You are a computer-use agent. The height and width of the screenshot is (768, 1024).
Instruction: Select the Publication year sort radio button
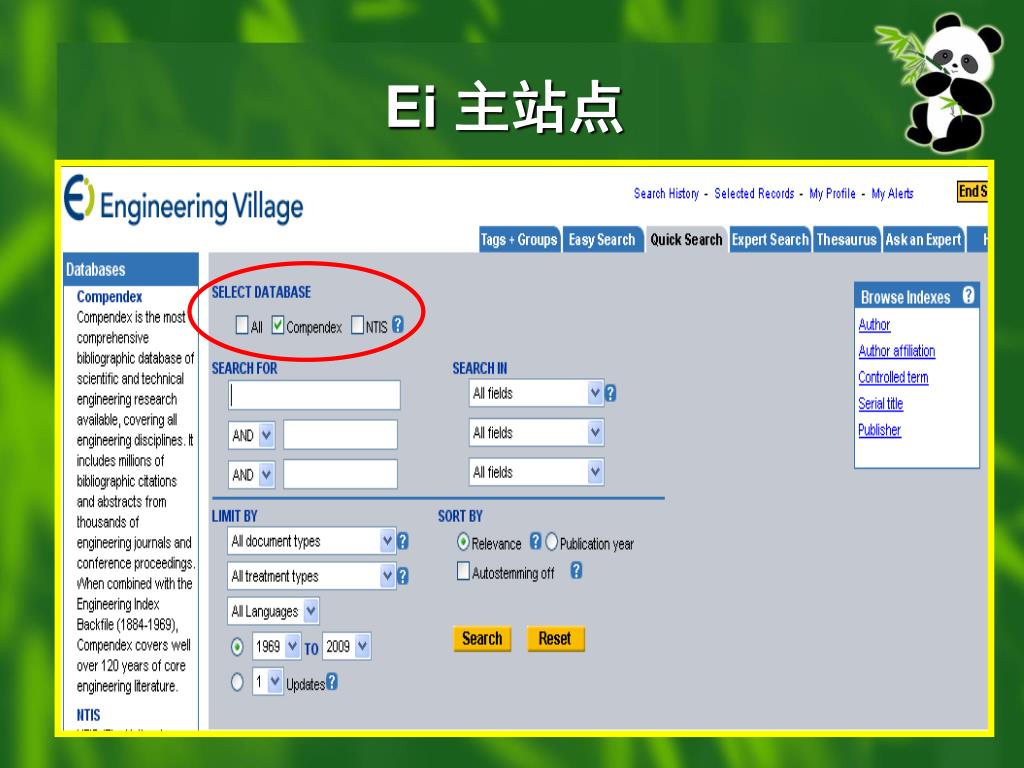[552, 542]
